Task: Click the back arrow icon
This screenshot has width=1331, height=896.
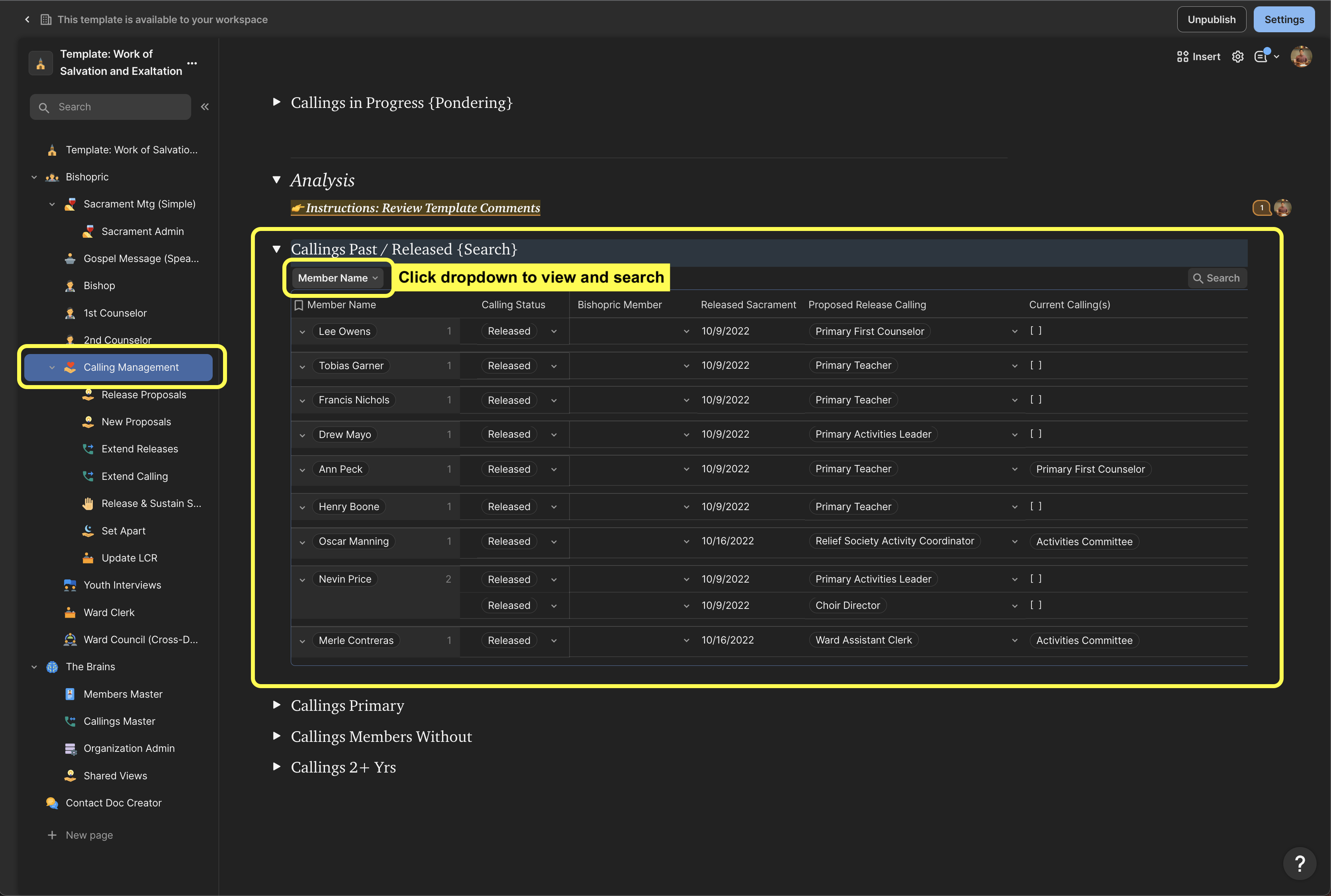Action: (27, 20)
